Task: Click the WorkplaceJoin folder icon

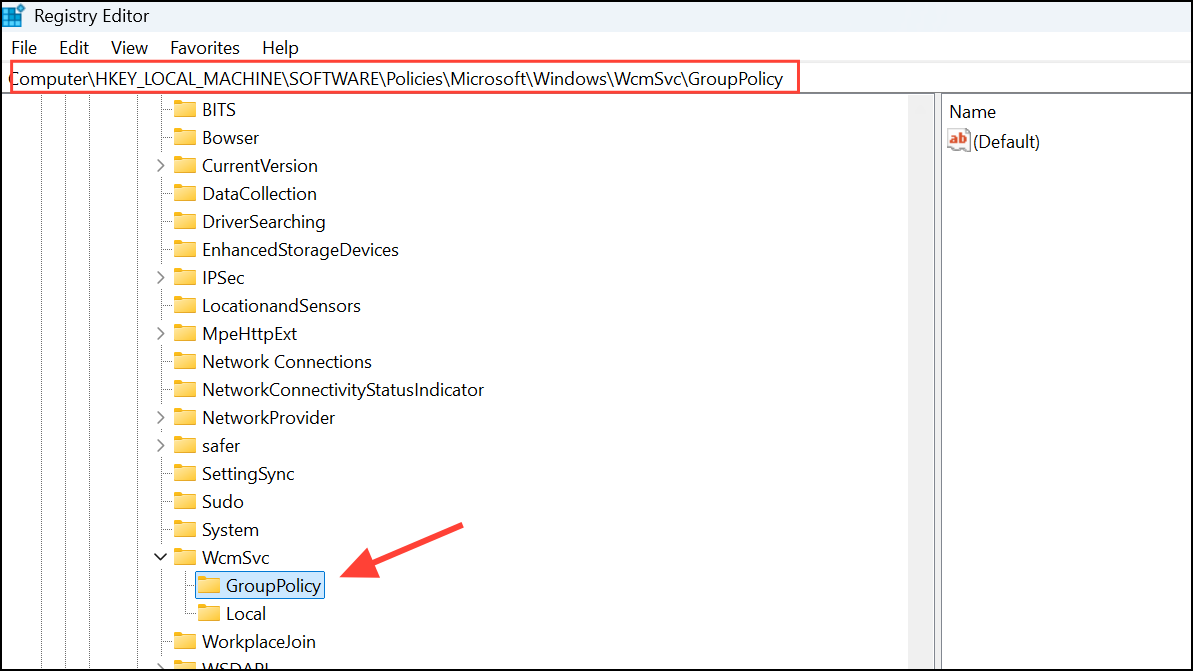Action: [185, 641]
